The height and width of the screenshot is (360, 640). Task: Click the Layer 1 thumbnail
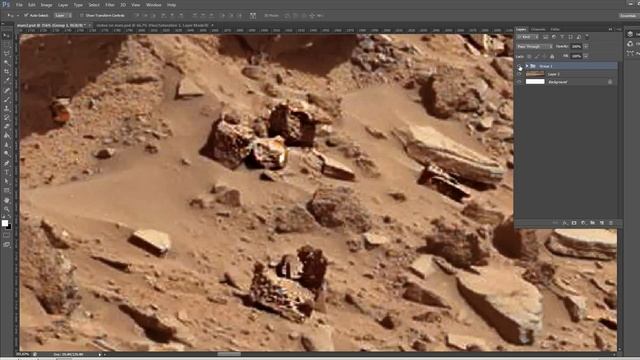pyautogui.click(x=535, y=74)
